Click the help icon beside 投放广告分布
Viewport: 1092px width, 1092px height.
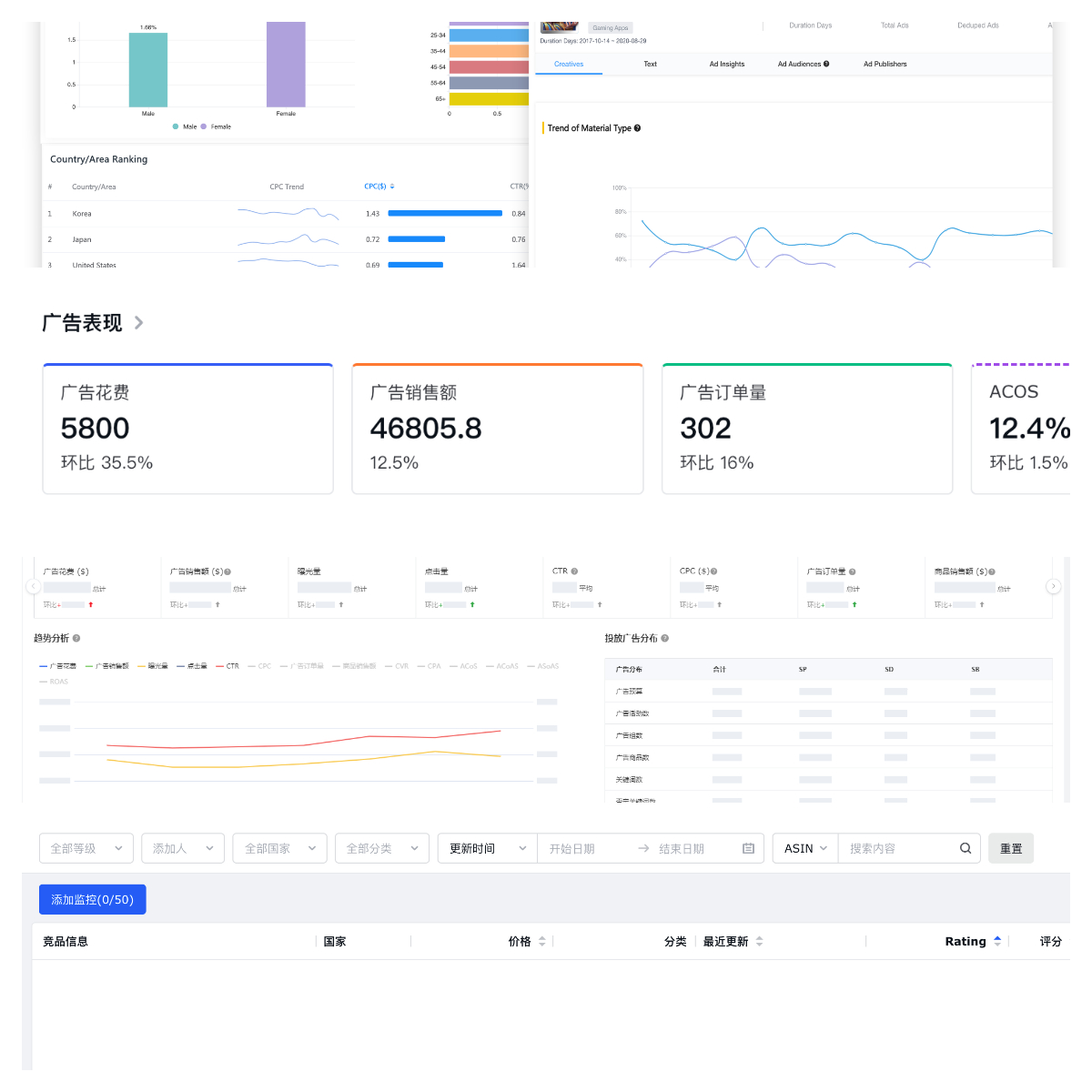tap(665, 638)
